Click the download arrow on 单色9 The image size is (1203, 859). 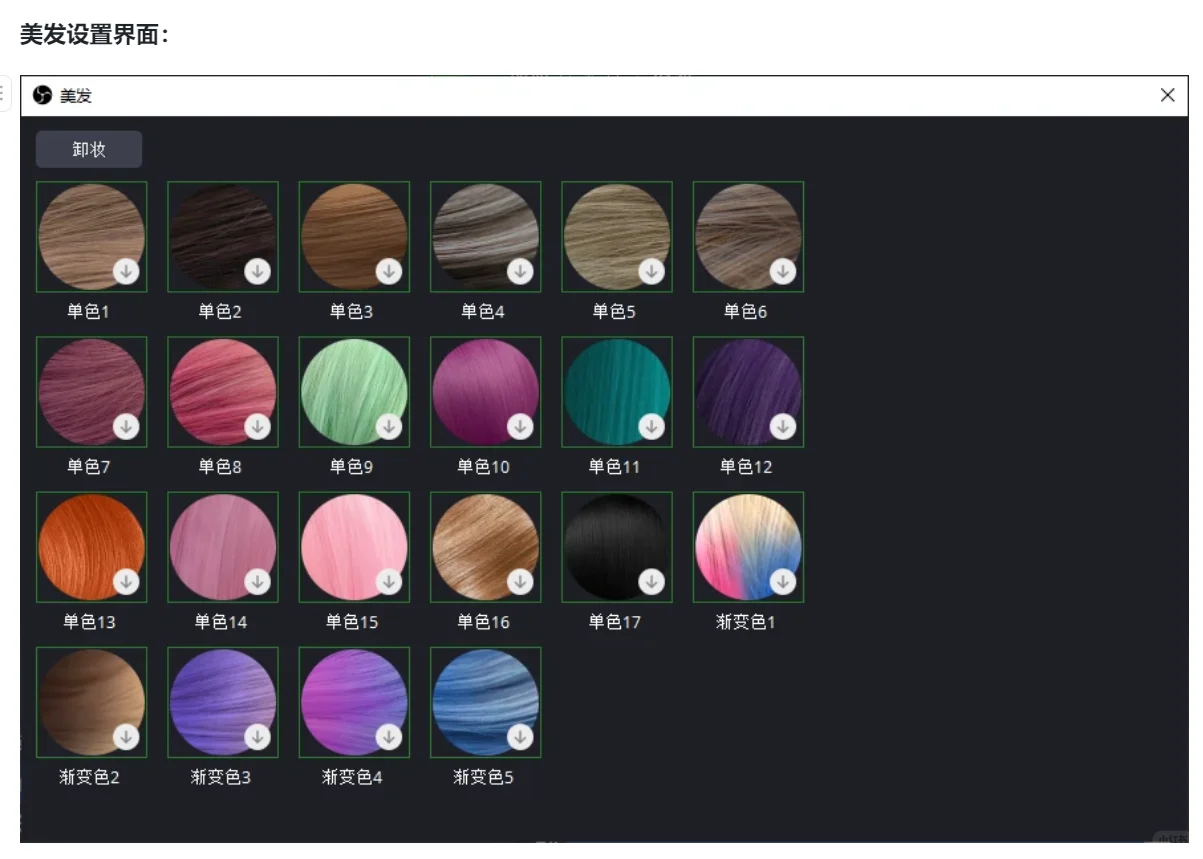389,426
